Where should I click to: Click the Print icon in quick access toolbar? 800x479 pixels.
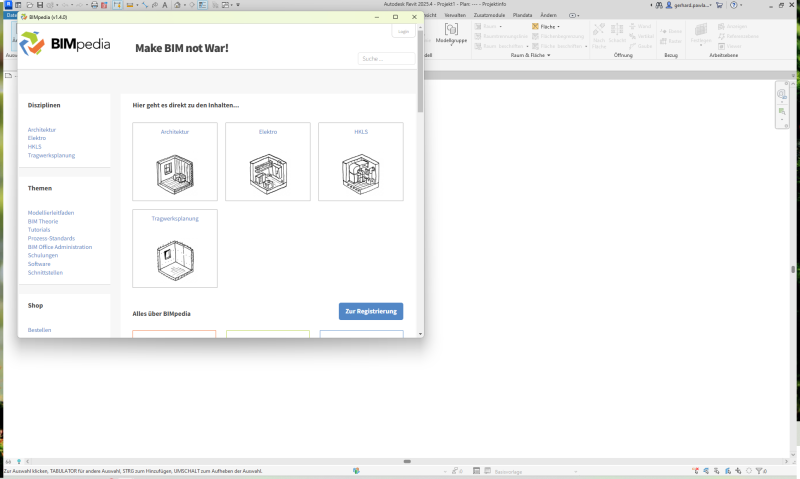94,5
